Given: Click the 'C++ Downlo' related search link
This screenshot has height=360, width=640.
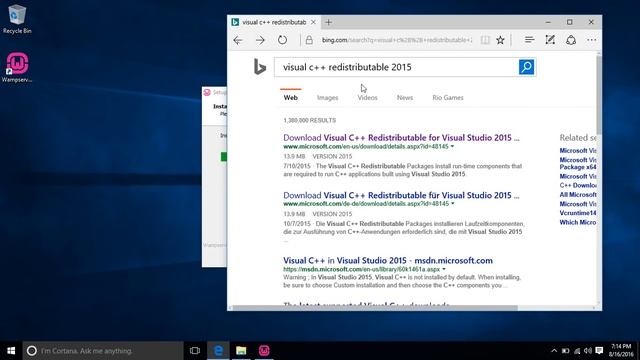Looking at the screenshot, I should coord(578,185).
